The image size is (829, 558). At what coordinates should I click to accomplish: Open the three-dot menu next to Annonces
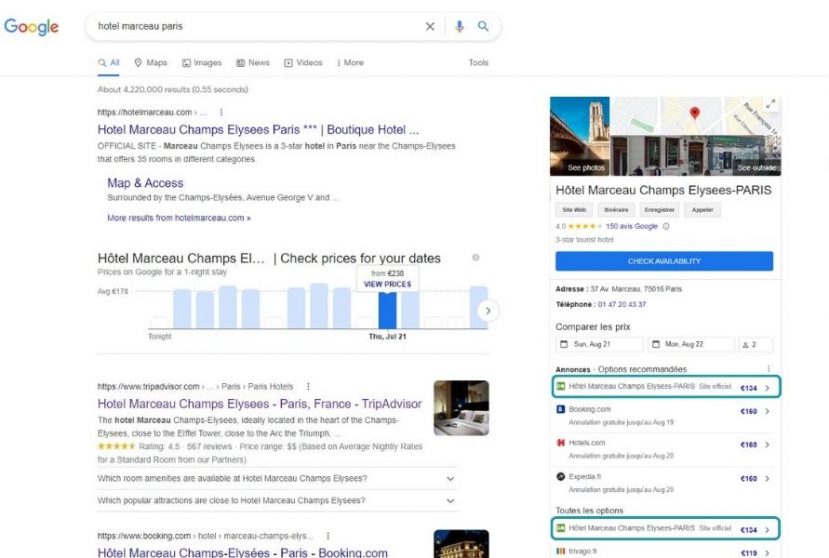tap(768, 369)
